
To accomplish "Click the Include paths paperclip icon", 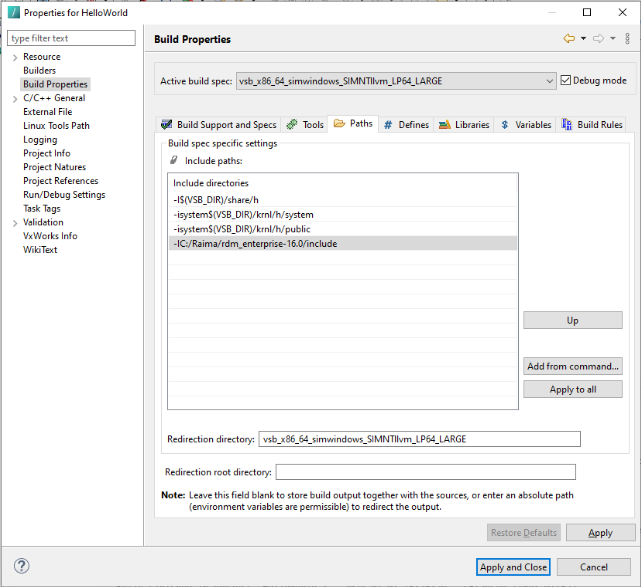I will coord(174,160).
